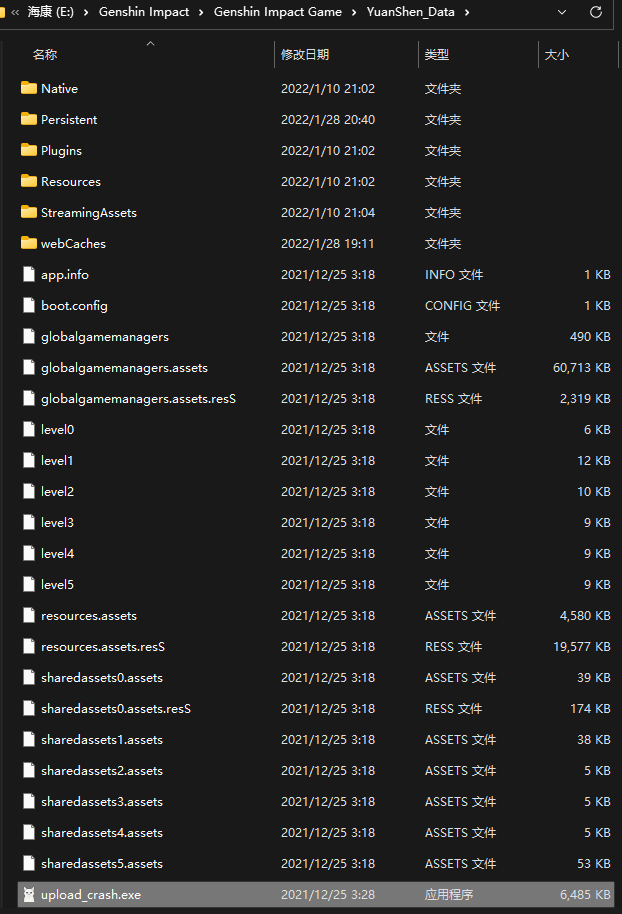Select the StreamingAssets folder icon
This screenshot has width=622, height=914.
point(29,212)
